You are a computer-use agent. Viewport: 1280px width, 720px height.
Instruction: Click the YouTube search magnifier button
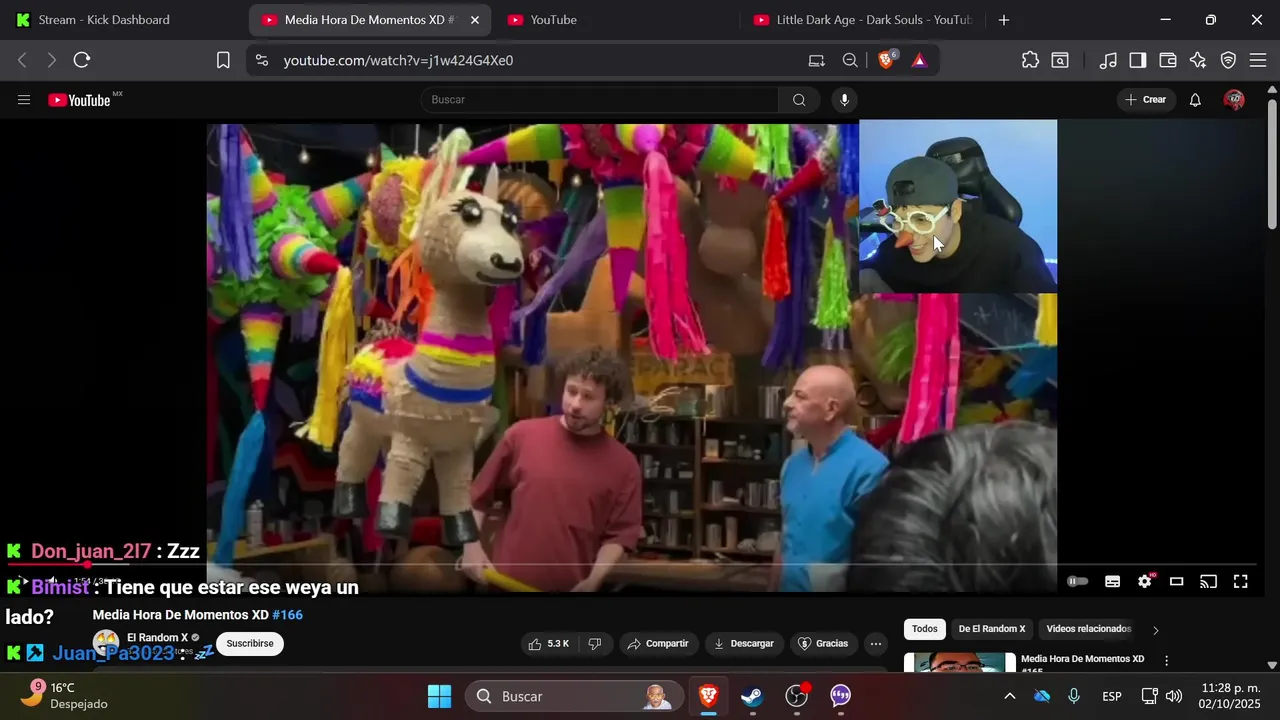point(799,100)
